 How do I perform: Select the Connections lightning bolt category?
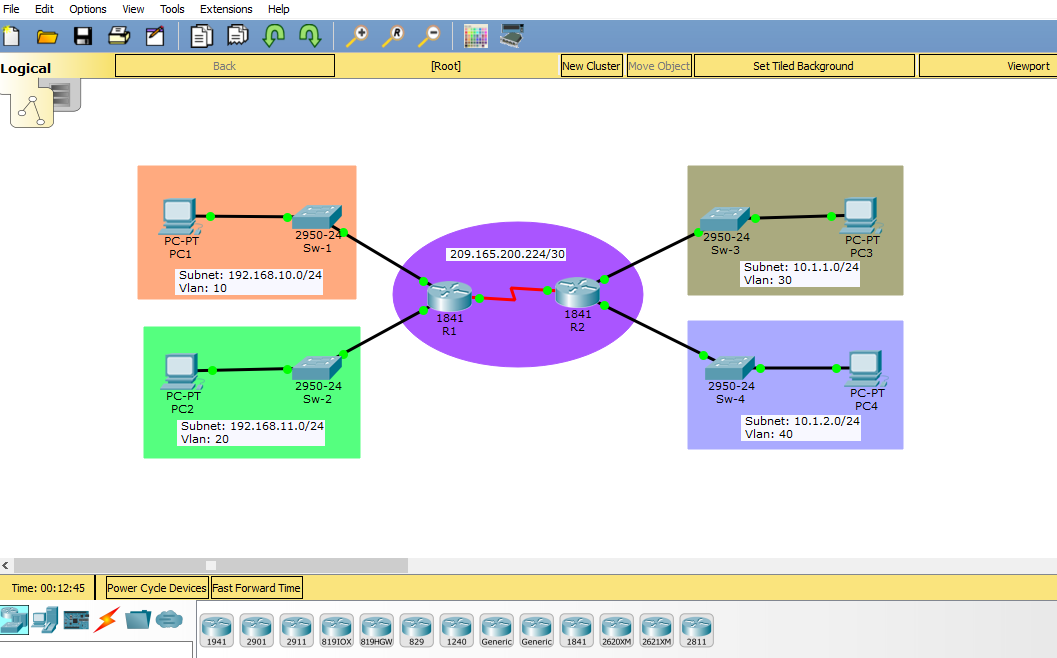(107, 620)
